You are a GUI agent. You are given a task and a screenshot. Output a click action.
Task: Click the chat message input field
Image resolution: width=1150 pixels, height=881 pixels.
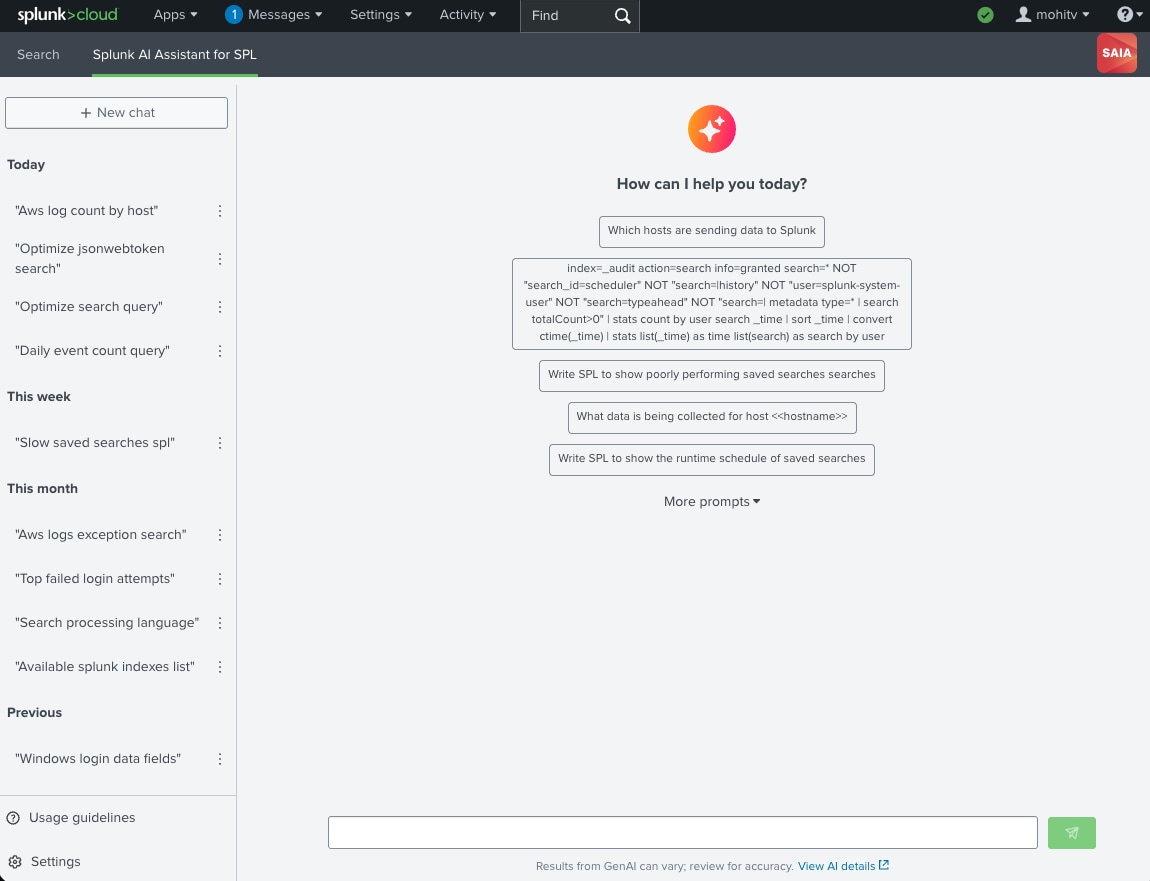pyautogui.click(x=682, y=832)
